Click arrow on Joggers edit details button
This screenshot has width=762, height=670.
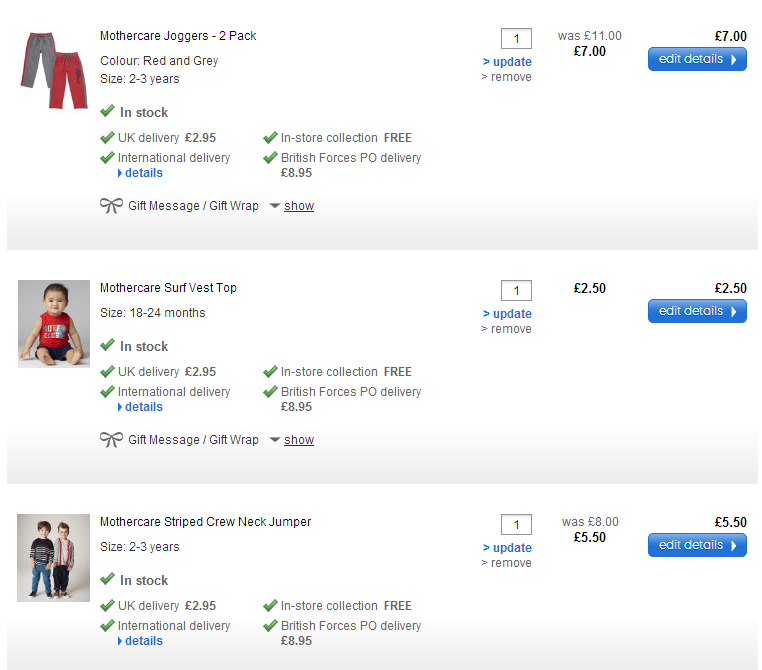click(x=733, y=59)
